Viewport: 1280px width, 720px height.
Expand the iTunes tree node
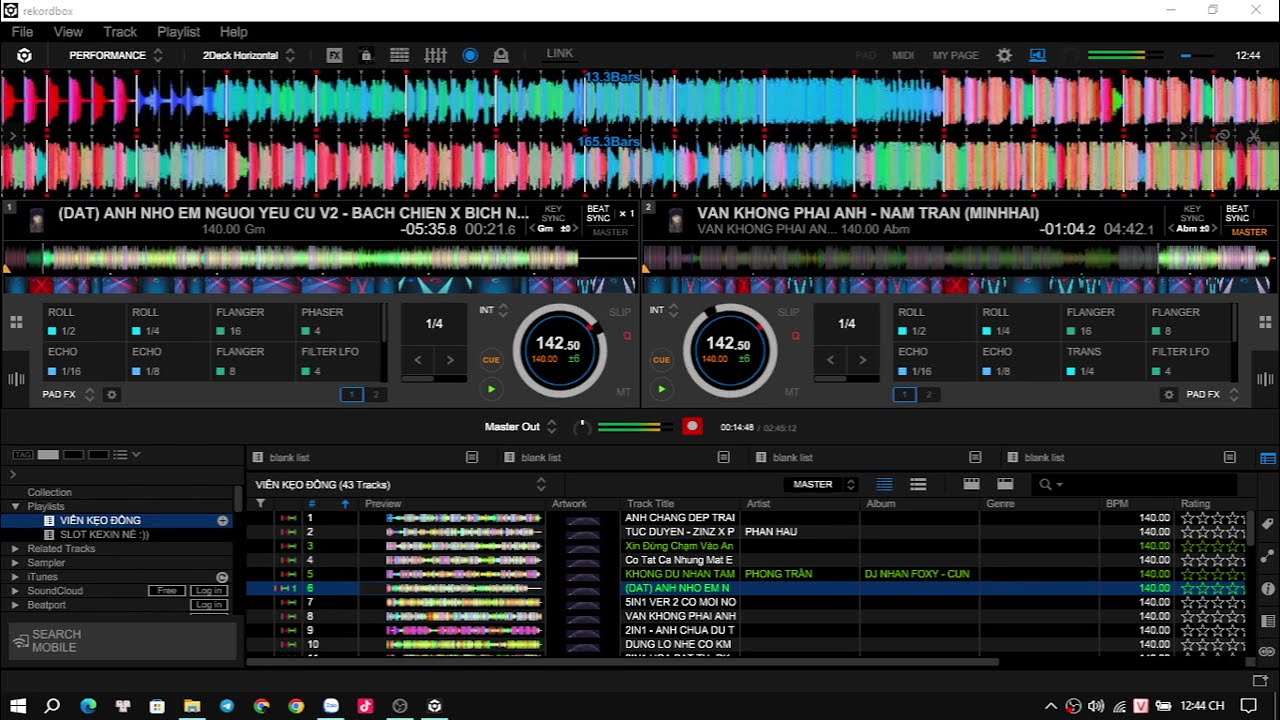point(15,577)
